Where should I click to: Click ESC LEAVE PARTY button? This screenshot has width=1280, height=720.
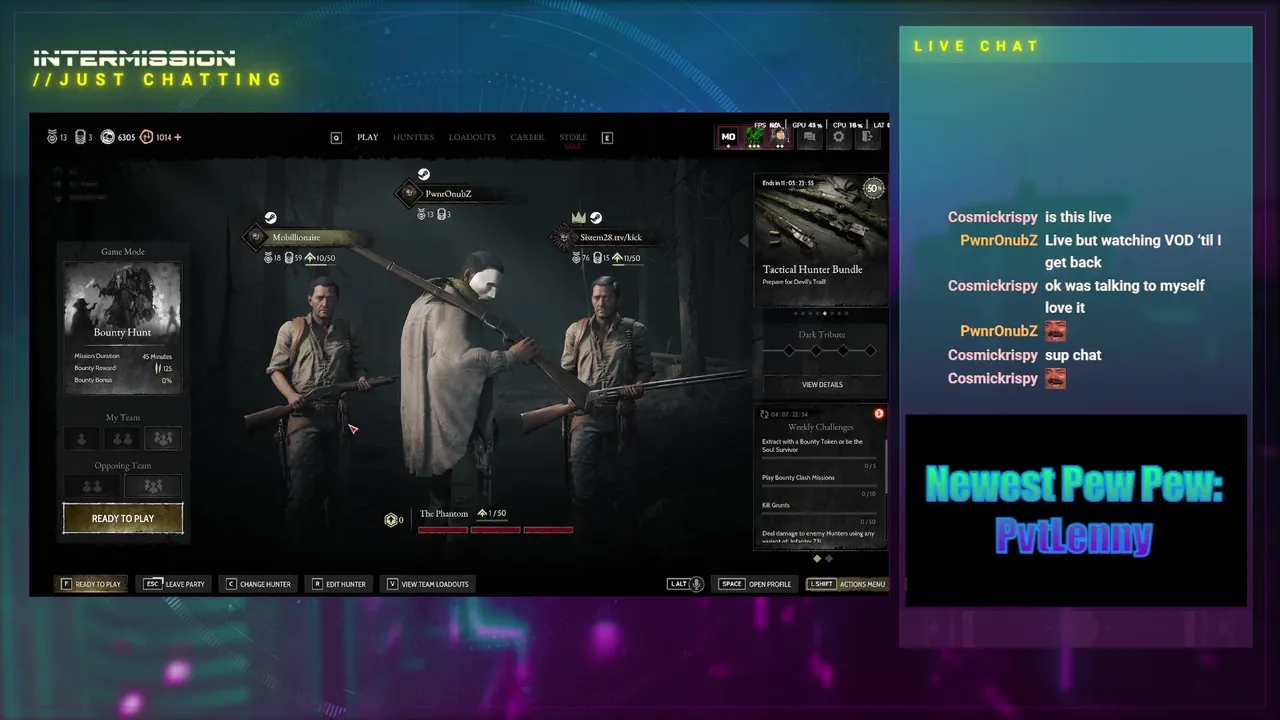[174, 584]
